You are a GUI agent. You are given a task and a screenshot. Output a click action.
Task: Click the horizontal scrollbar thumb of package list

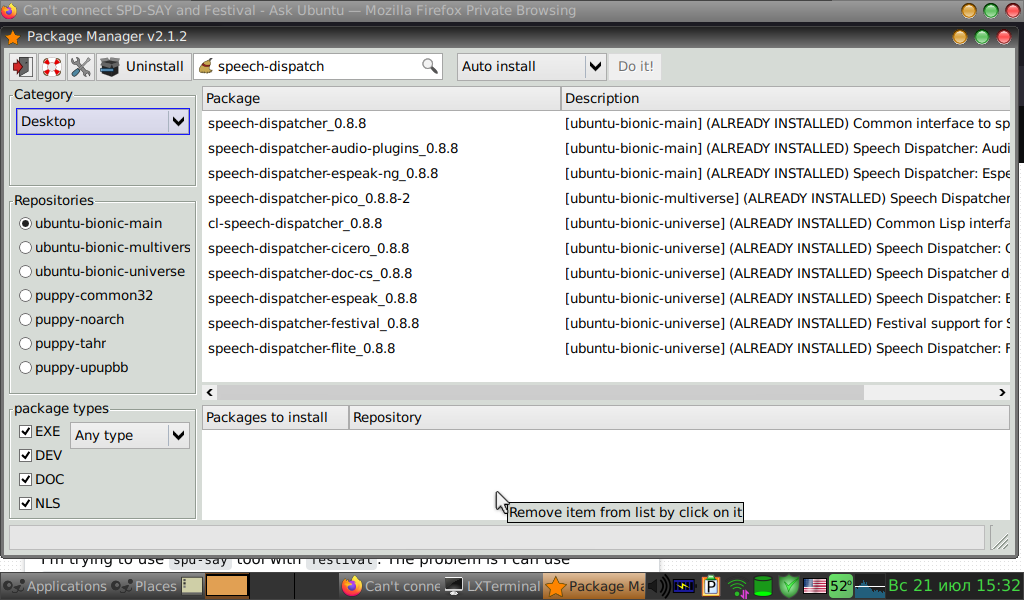tap(541, 392)
